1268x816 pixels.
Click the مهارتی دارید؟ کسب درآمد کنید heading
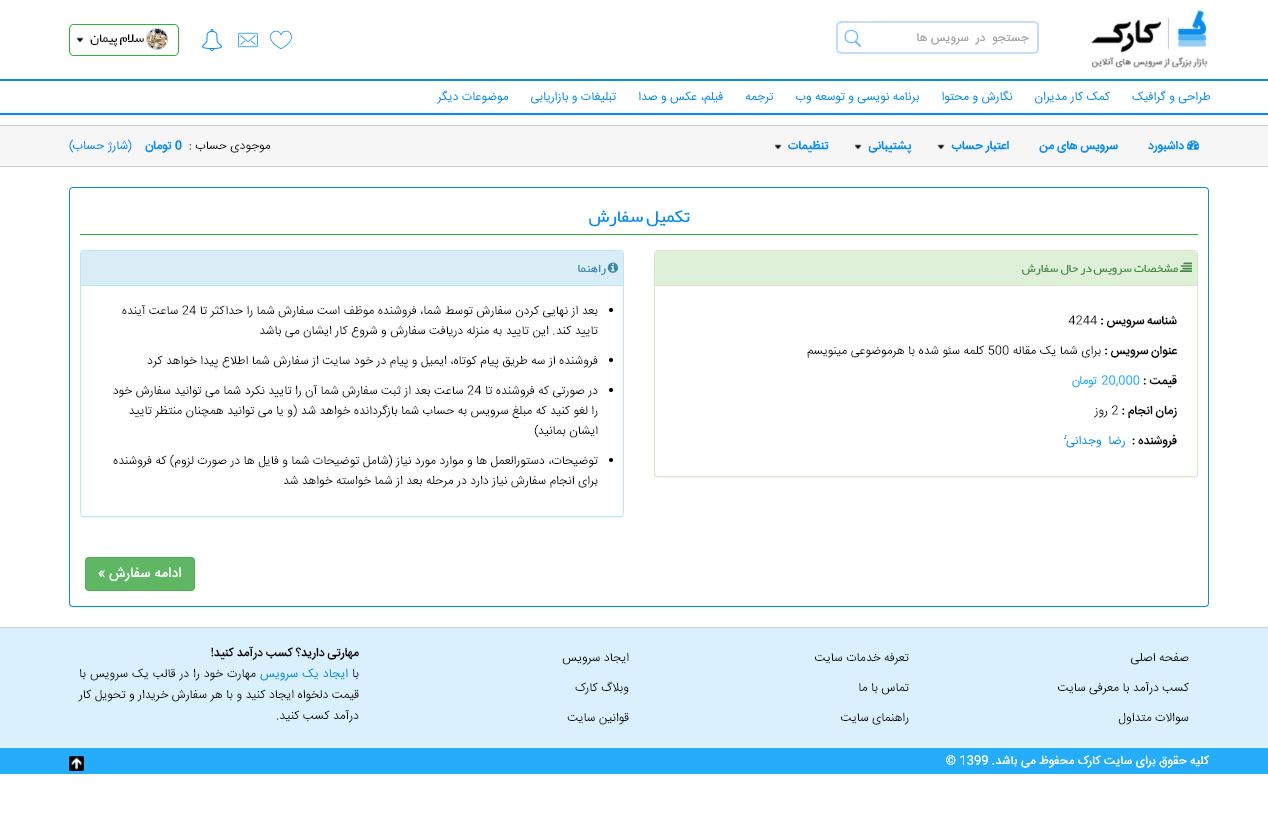pos(285,653)
